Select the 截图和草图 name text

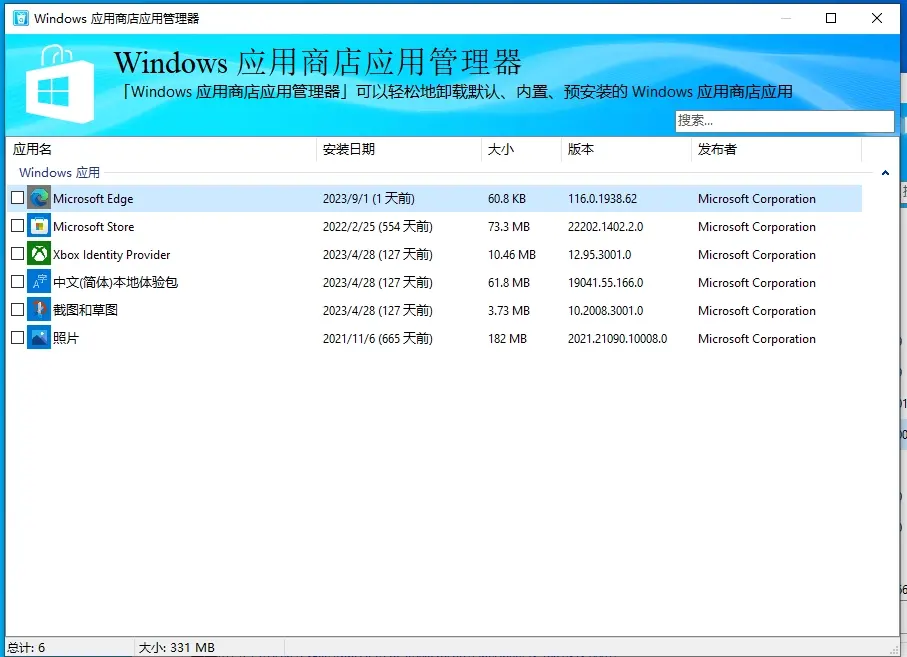pos(86,310)
